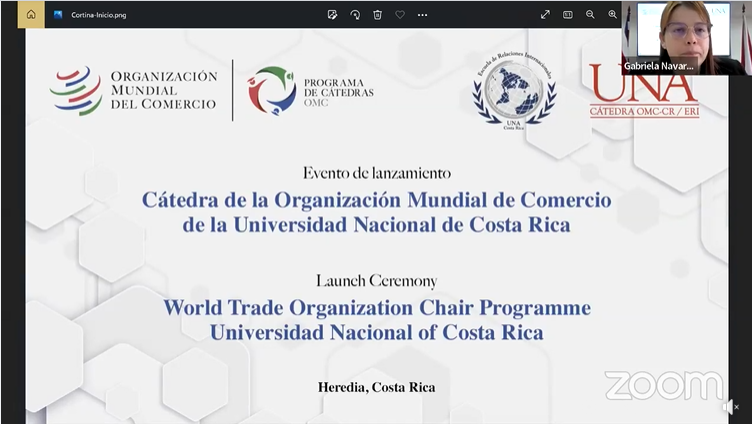
Task: Select Gabriela Navar... participant video thumbnail
Action: pos(686,38)
